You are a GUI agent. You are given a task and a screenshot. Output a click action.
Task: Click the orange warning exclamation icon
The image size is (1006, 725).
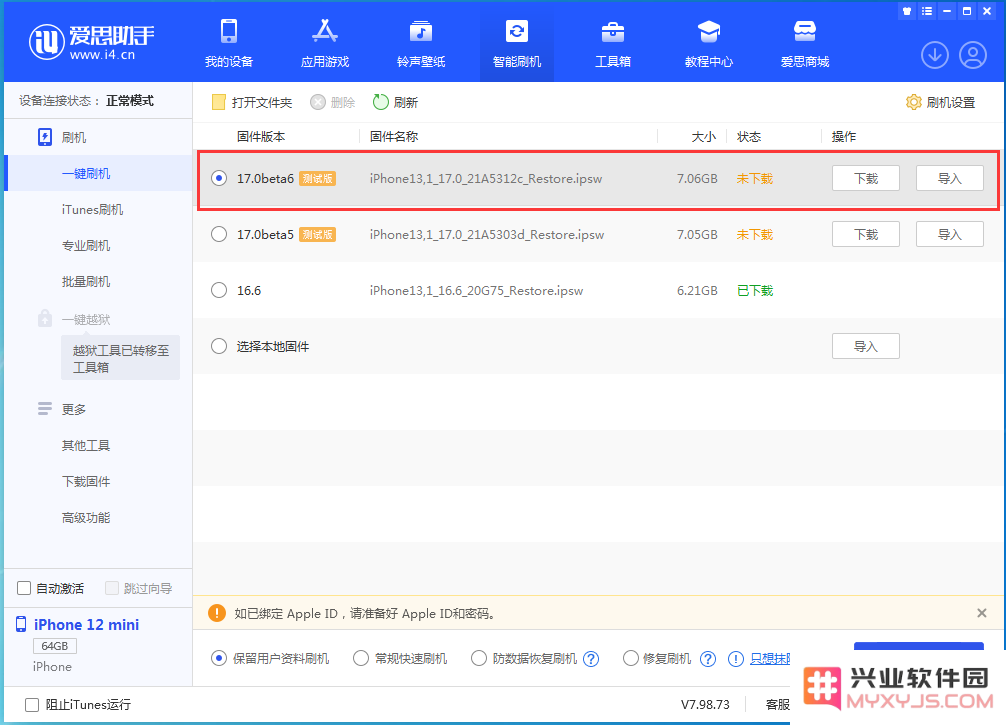[217, 613]
